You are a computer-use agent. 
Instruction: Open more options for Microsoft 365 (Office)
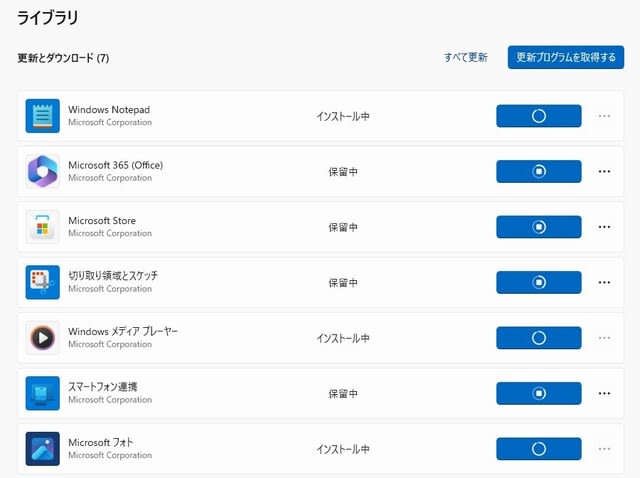click(604, 171)
